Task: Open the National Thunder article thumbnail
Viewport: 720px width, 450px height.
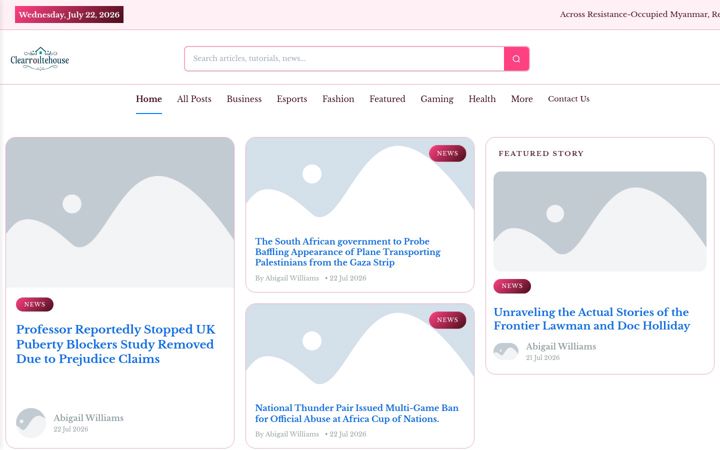Action: pyautogui.click(x=360, y=350)
